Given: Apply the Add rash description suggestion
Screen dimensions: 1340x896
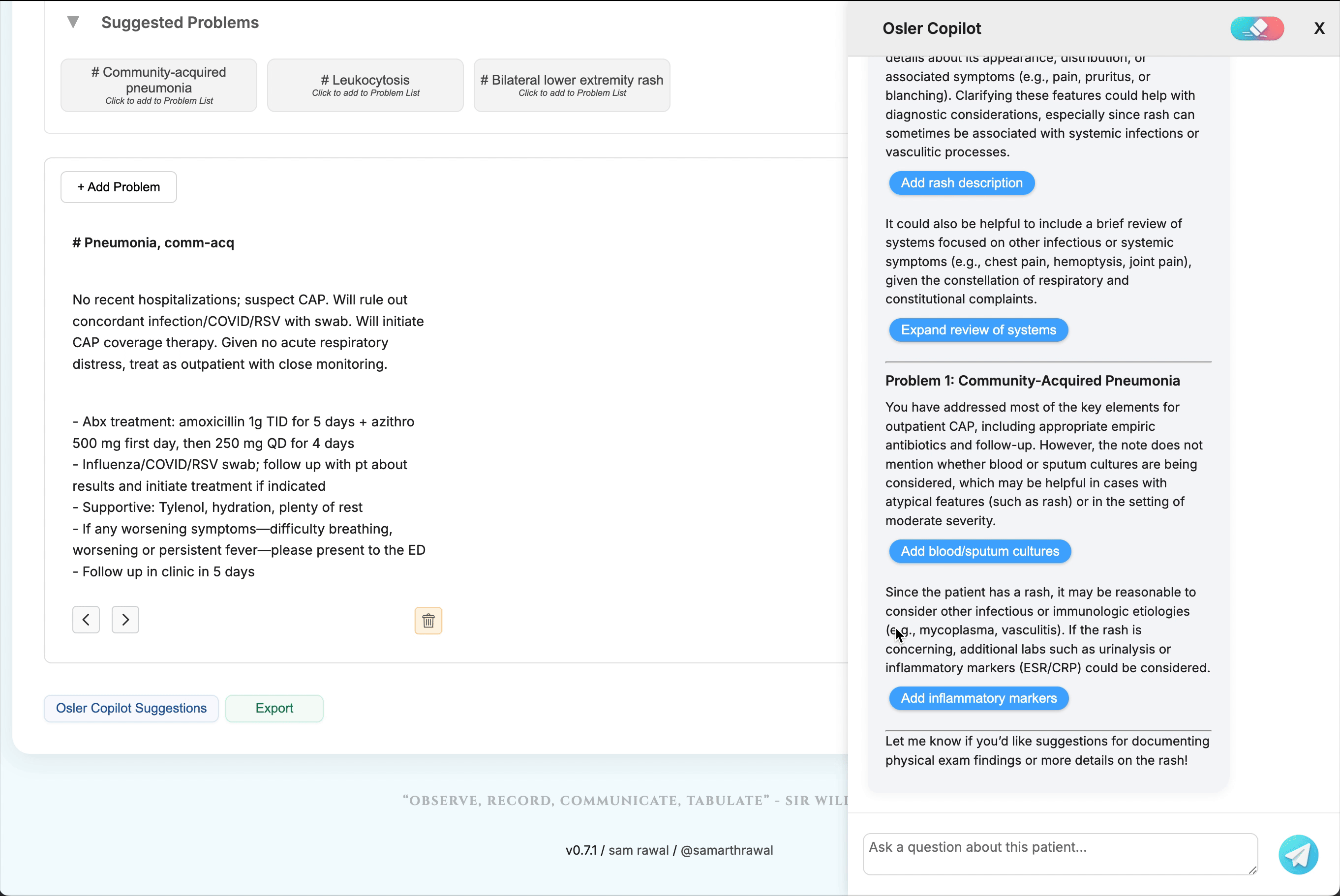Looking at the screenshot, I should tap(961, 183).
